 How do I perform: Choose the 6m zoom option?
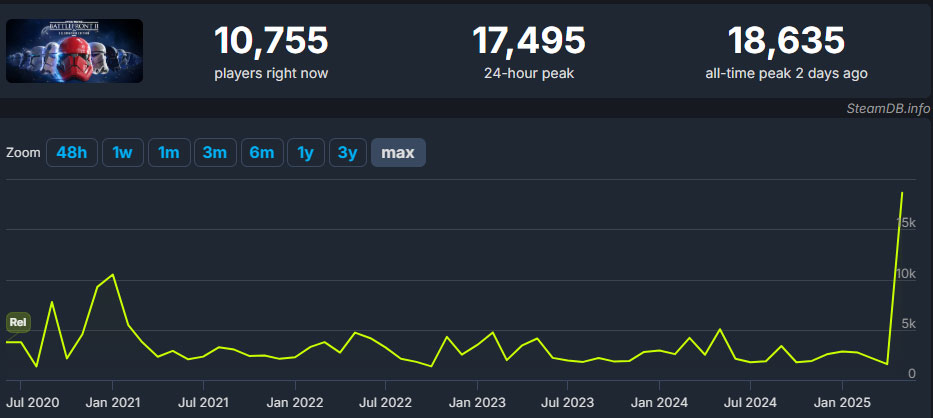[x=262, y=152]
